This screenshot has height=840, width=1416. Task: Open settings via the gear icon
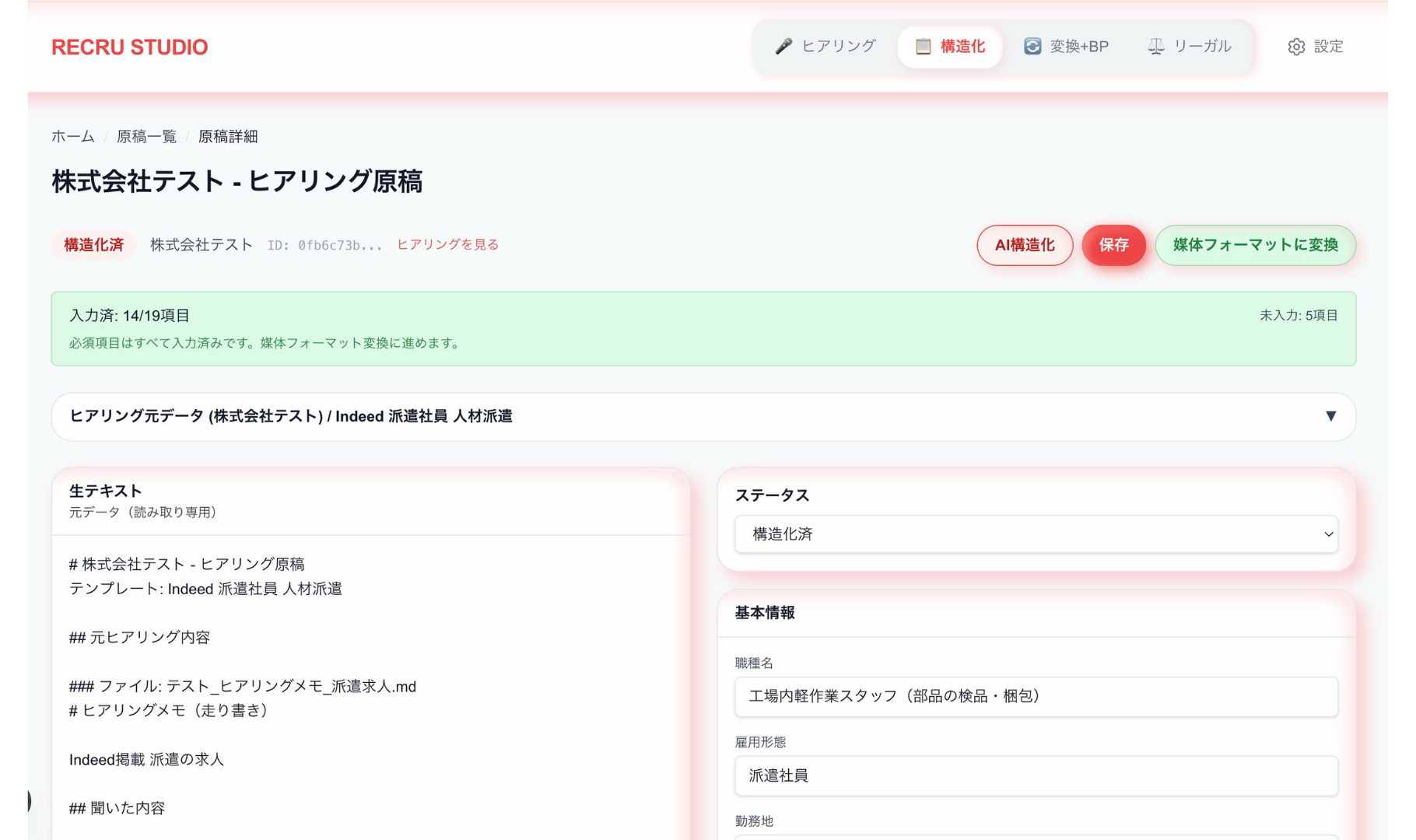(1295, 47)
